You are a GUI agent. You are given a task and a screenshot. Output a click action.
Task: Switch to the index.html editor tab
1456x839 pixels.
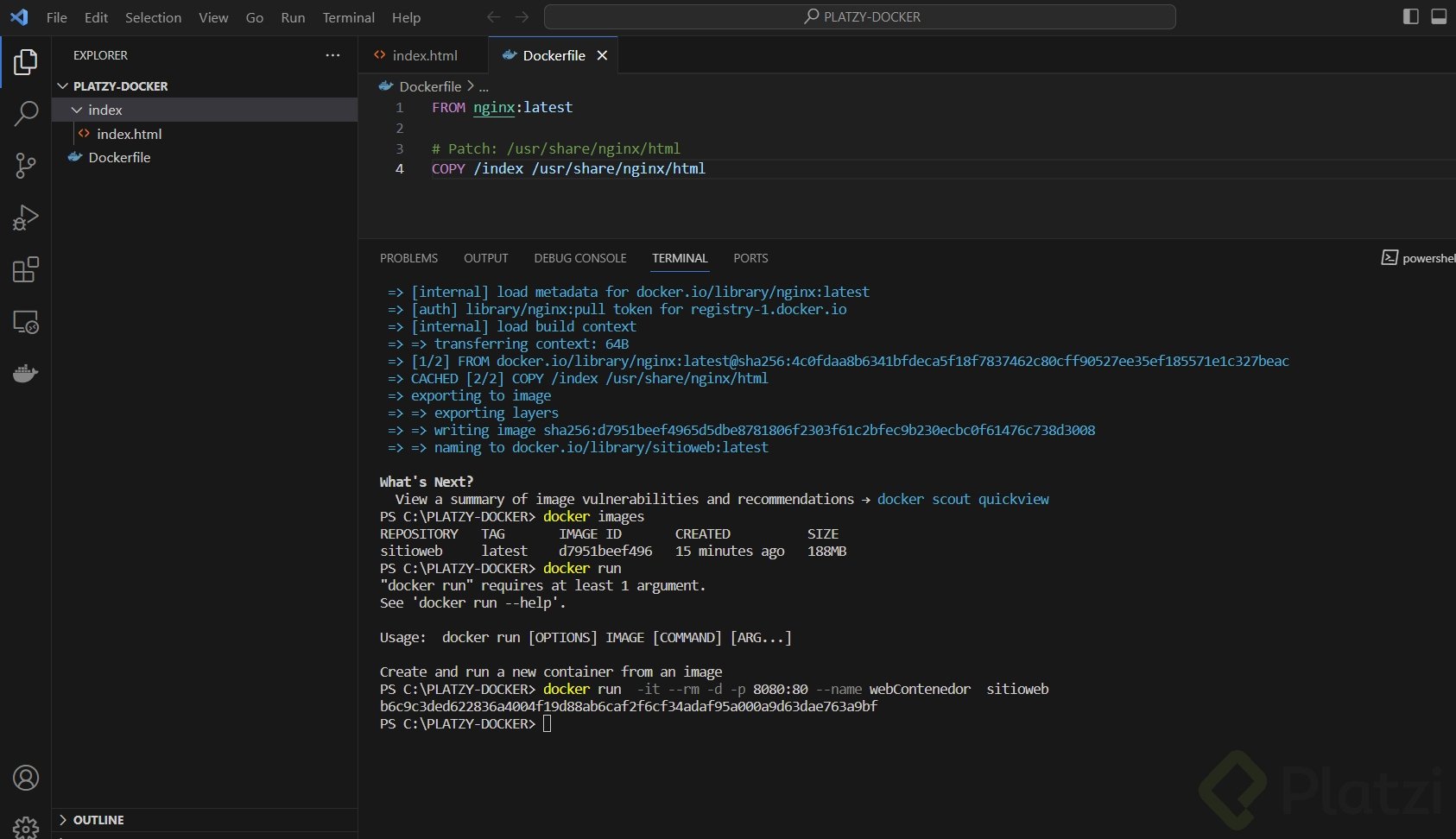424,55
